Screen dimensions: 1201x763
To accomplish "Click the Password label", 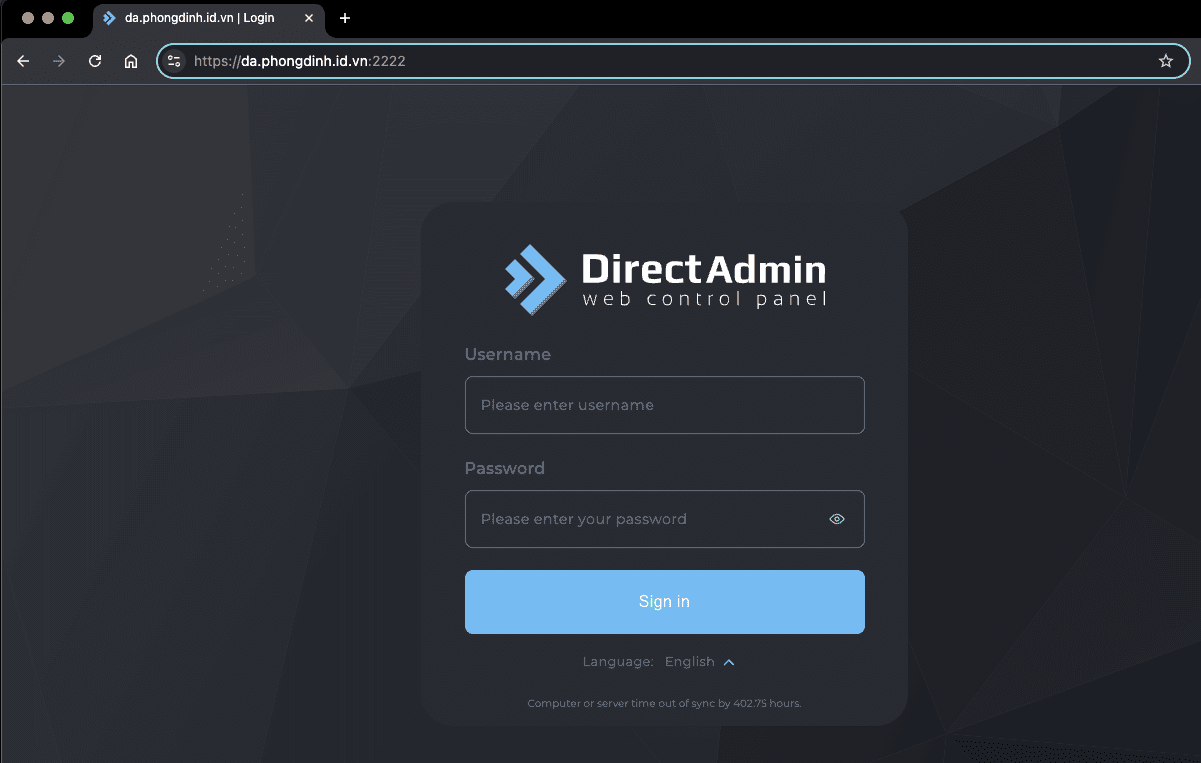I will [x=505, y=468].
